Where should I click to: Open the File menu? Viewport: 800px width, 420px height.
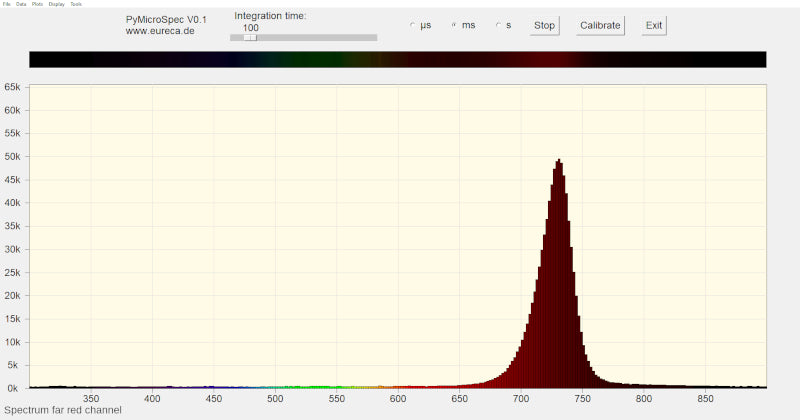coord(6,4)
